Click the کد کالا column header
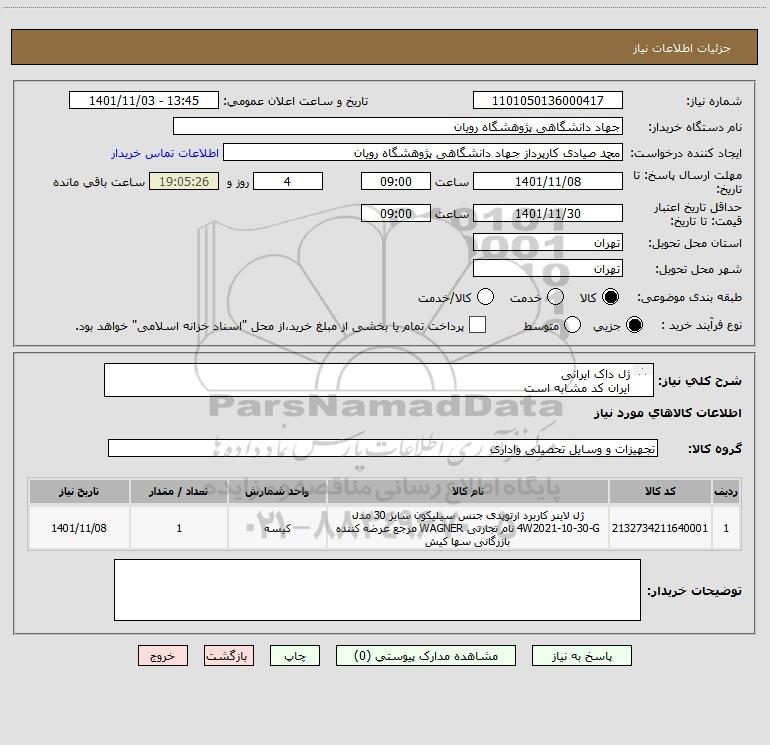This screenshot has width=770, height=745. pyautogui.click(x=660, y=492)
